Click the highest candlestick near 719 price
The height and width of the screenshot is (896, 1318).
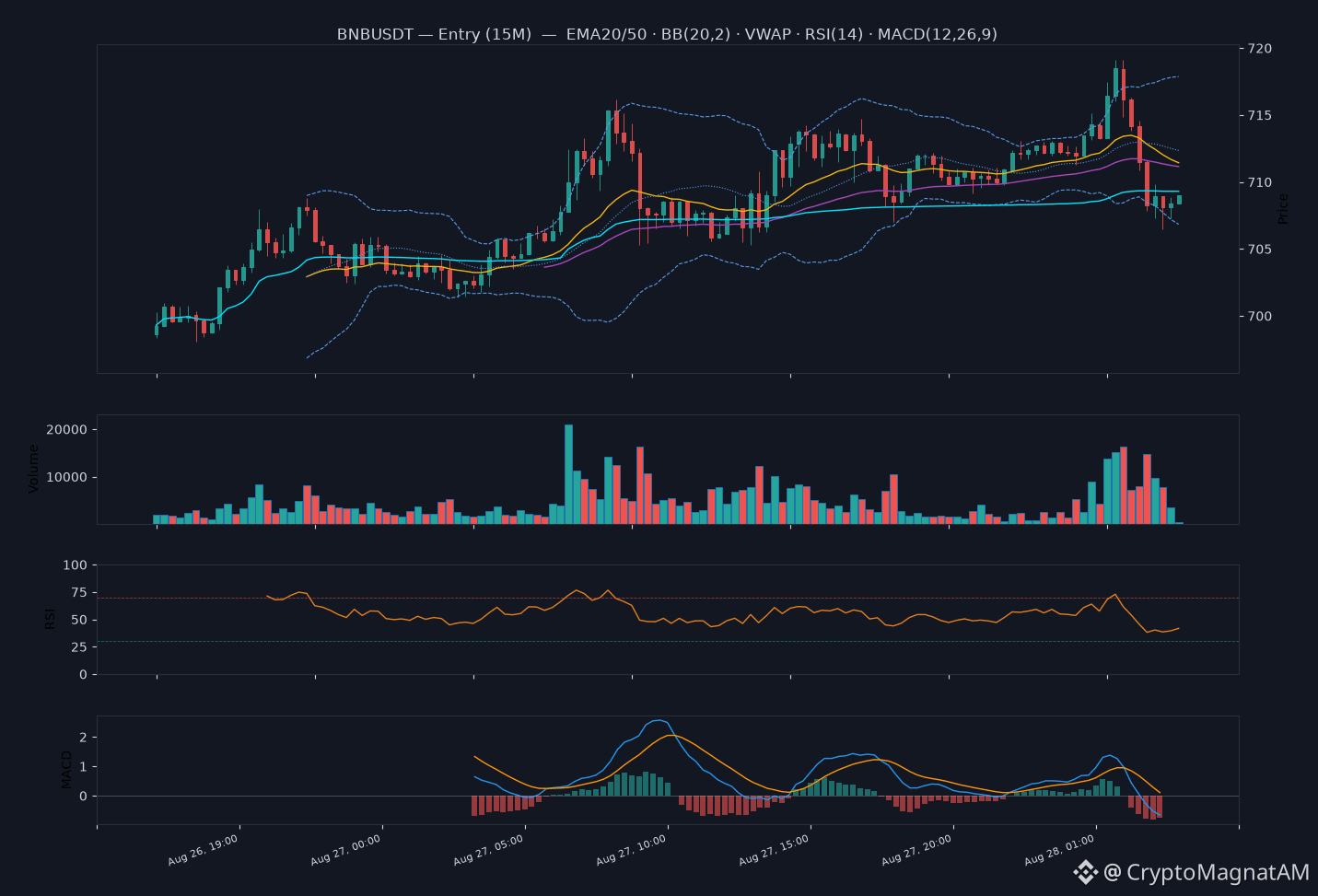(1115, 81)
